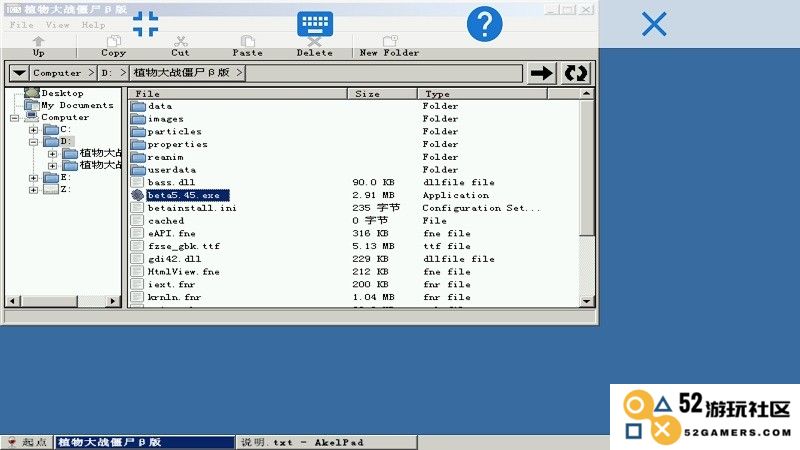
Task: Select the cached file name
Action: pyautogui.click(x=166, y=221)
